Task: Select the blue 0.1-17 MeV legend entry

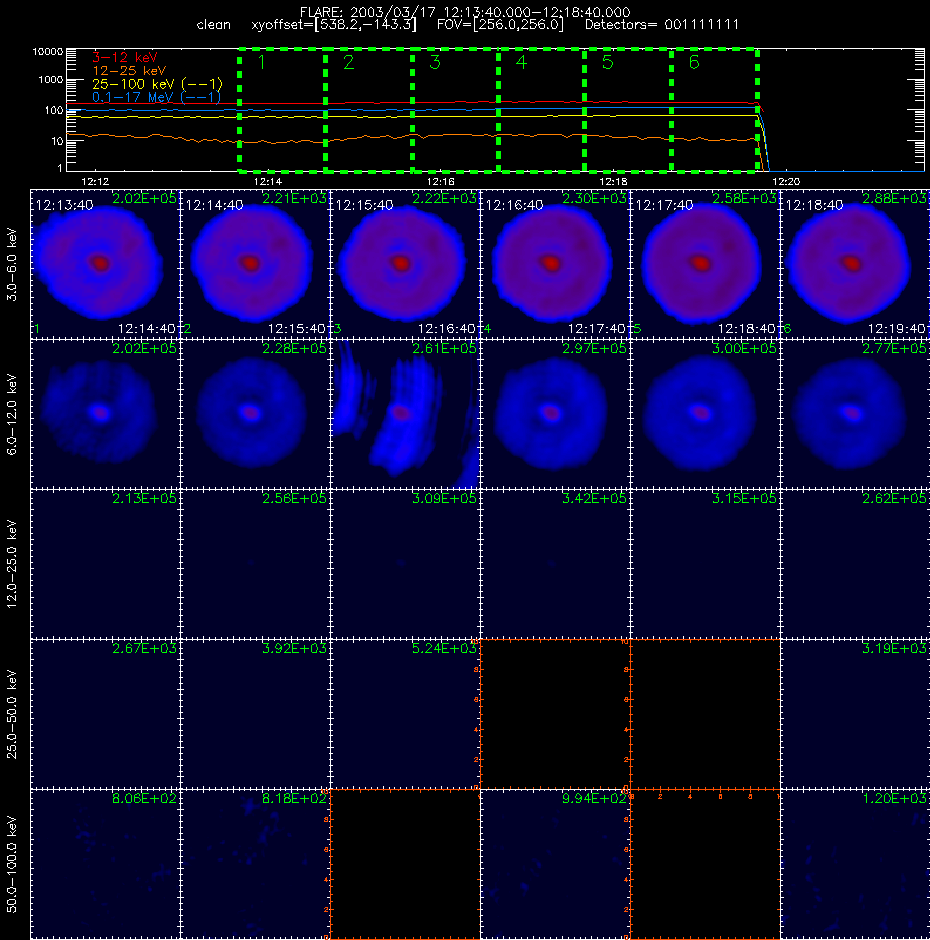Action: click(156, 97)
